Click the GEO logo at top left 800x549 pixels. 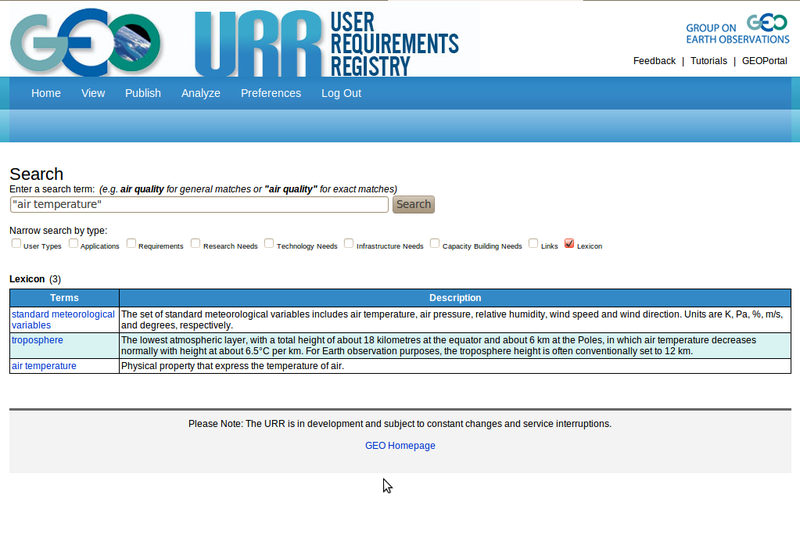(85, 41)
